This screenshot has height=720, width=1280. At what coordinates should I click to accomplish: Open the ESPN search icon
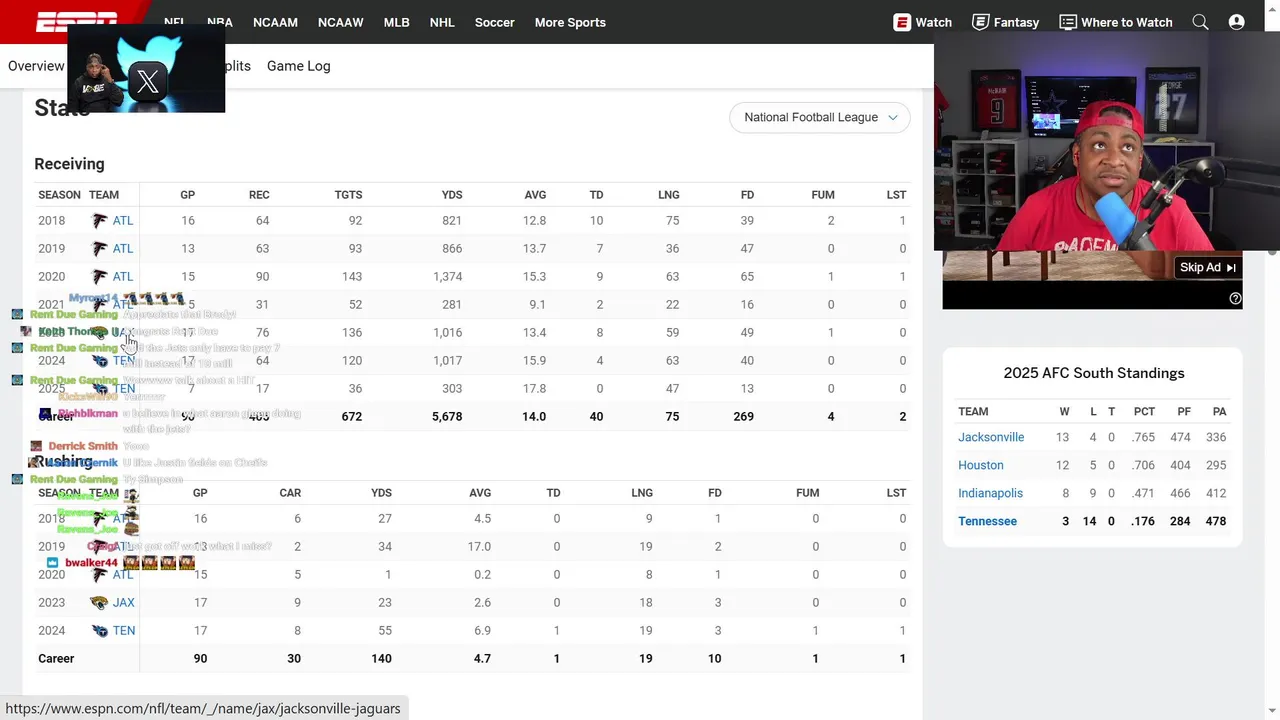pyautogui.click(x=1200, y=22)
